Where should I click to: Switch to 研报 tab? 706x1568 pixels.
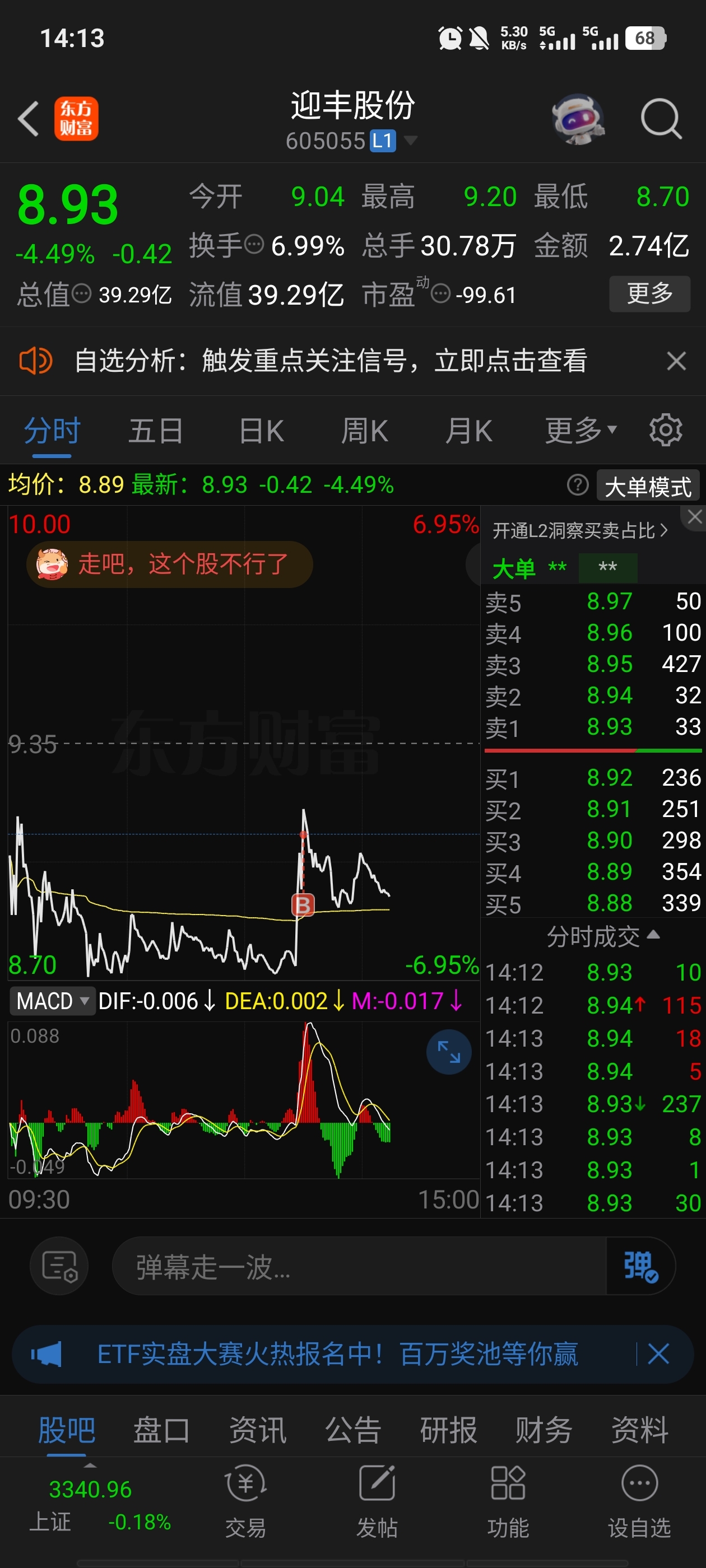(448, 1430)
